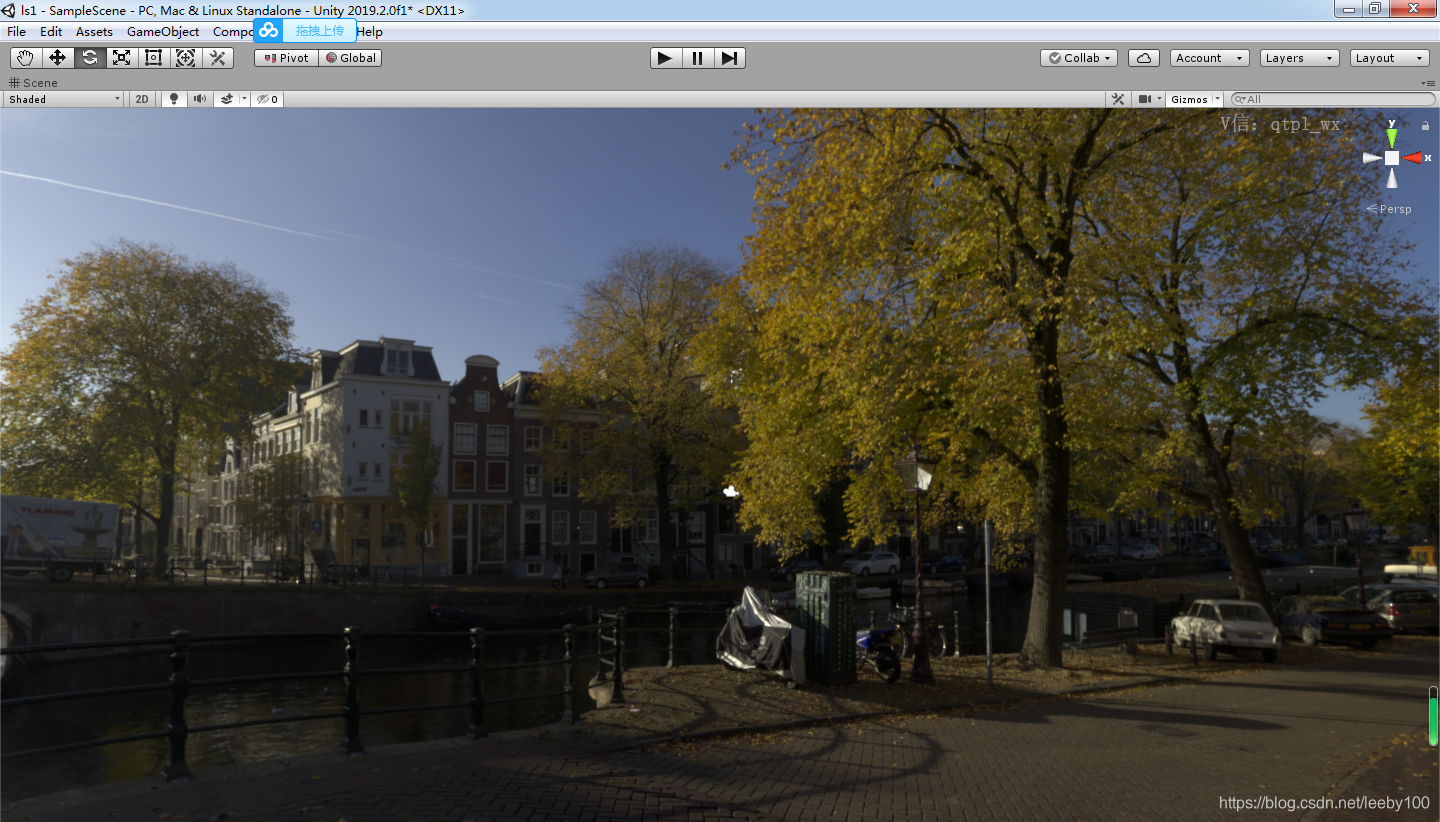This screenshot has width=1440, height=822.
Task: Click the scene search field
Action: pyautogui.click(x=1333, y=99)
